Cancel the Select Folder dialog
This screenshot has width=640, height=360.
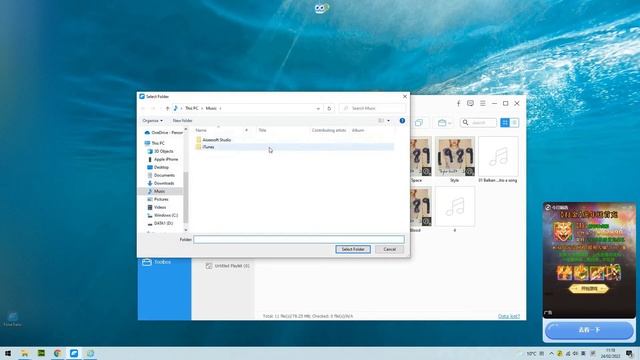pyautogui.click(x=389, y=249)
